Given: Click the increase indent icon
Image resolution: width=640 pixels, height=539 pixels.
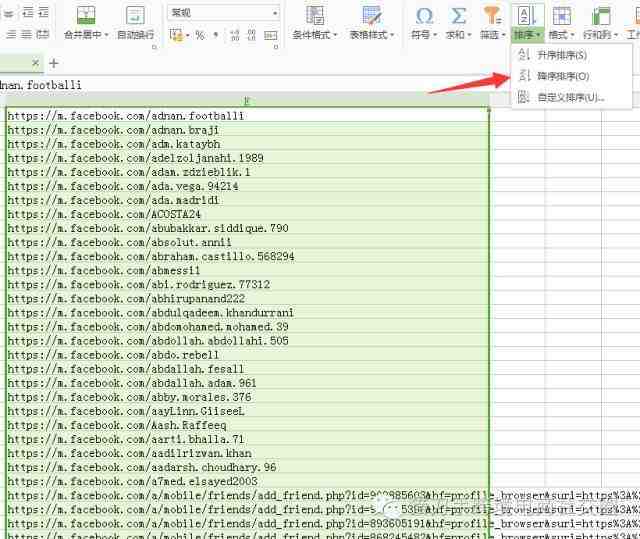Looking at the screenshot, I should (43, 13).
